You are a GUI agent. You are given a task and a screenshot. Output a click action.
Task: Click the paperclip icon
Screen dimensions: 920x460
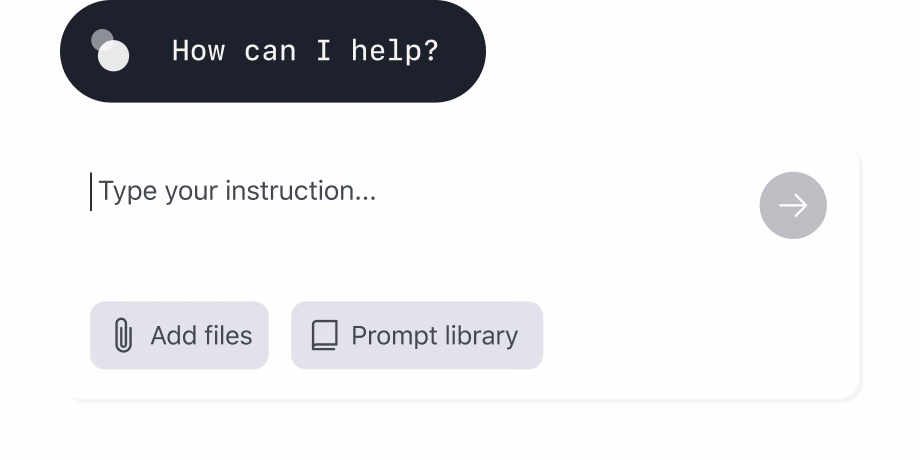pos(123,336)
